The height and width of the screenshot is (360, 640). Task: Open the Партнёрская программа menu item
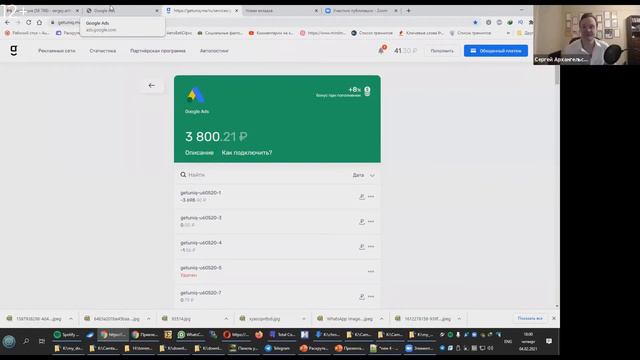[158, 51]
